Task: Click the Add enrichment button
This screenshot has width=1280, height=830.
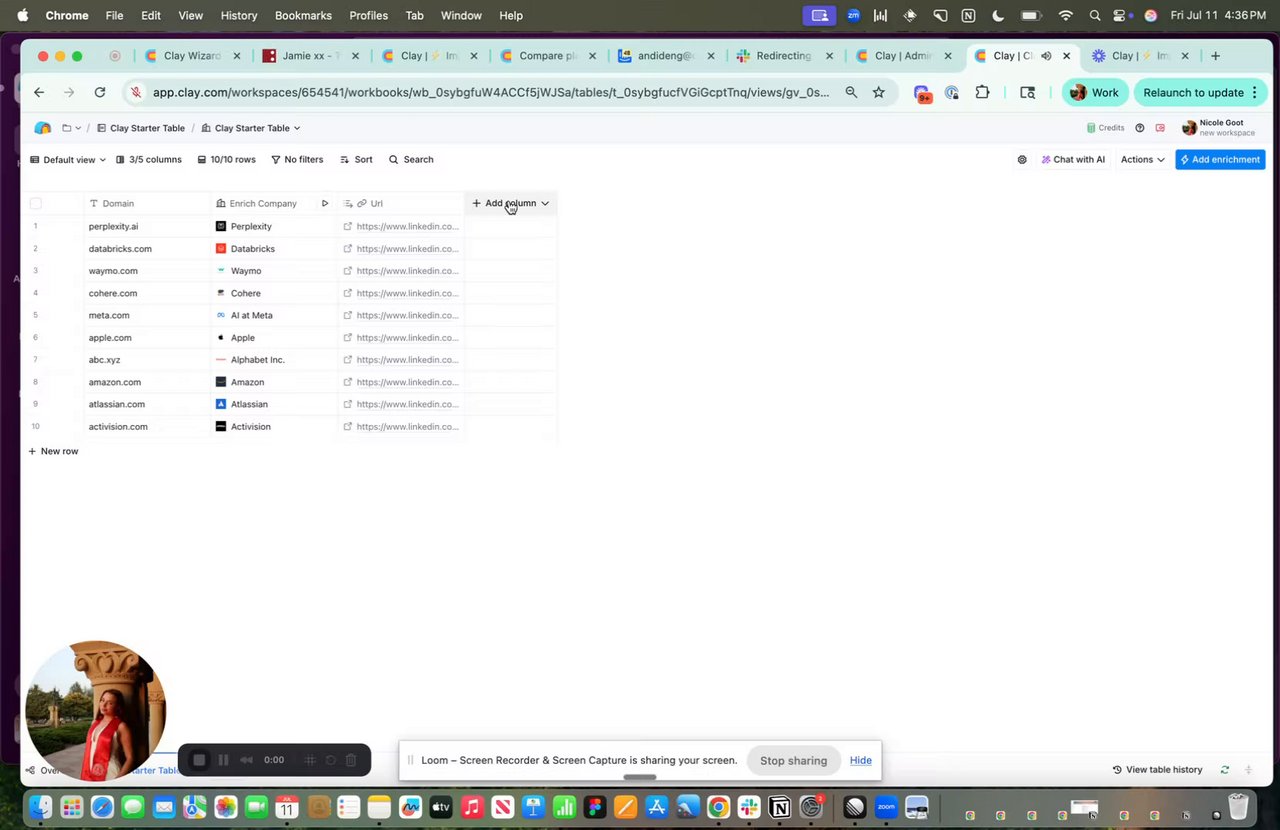Action: click(x=1220, y=160)
